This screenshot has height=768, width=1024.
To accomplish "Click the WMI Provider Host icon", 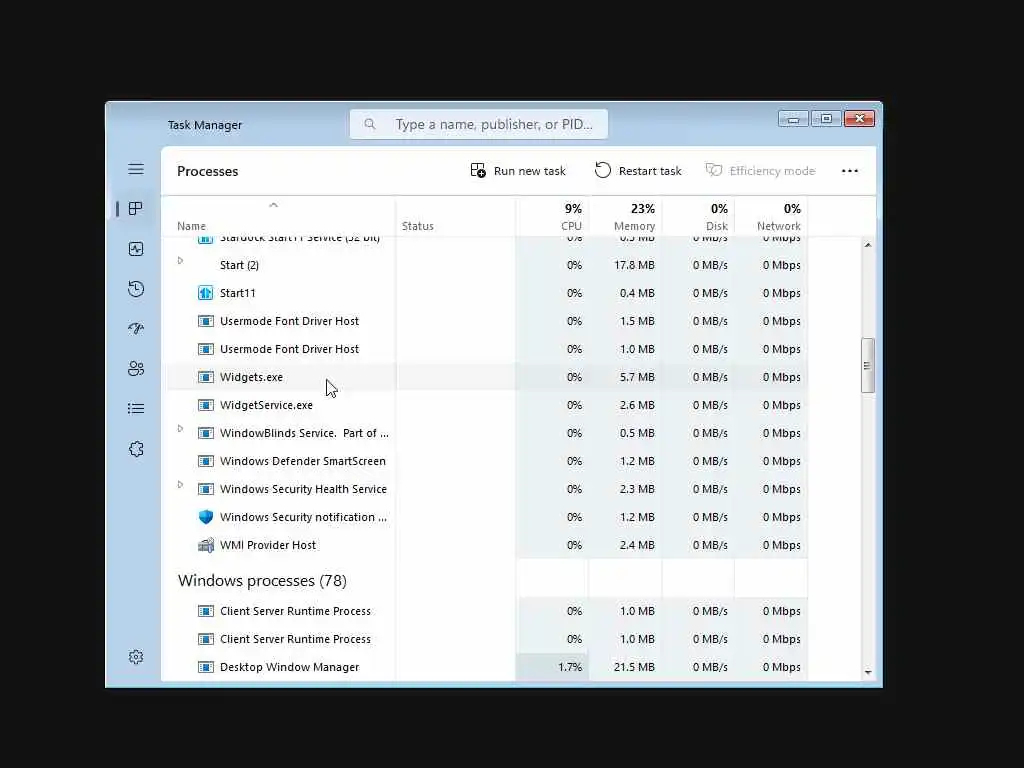I will 206,545.
